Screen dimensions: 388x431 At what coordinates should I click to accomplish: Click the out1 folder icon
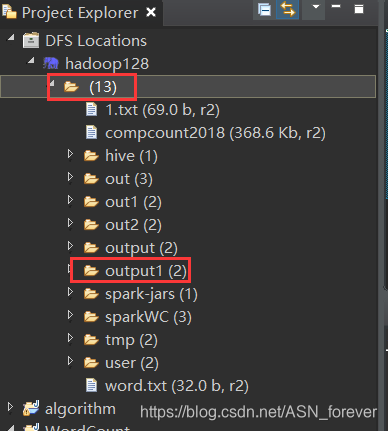(x=91, y=202)
